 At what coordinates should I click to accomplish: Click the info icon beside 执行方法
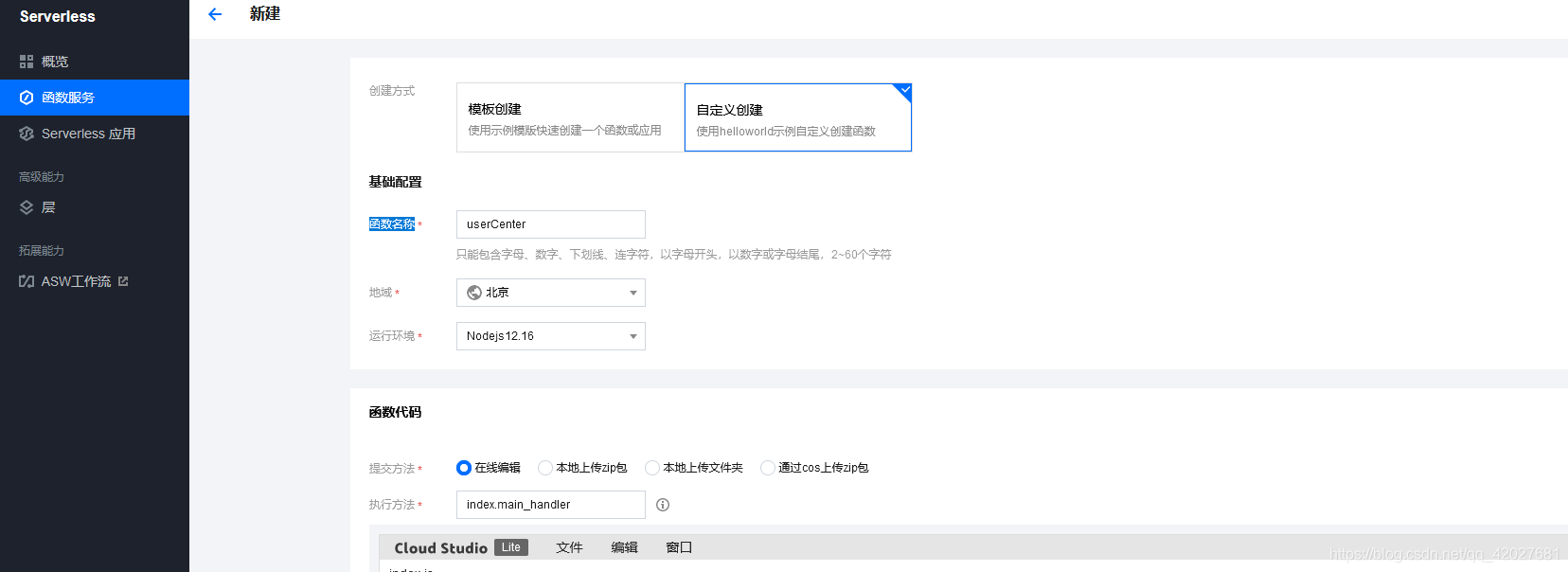[x=663, y=505]
